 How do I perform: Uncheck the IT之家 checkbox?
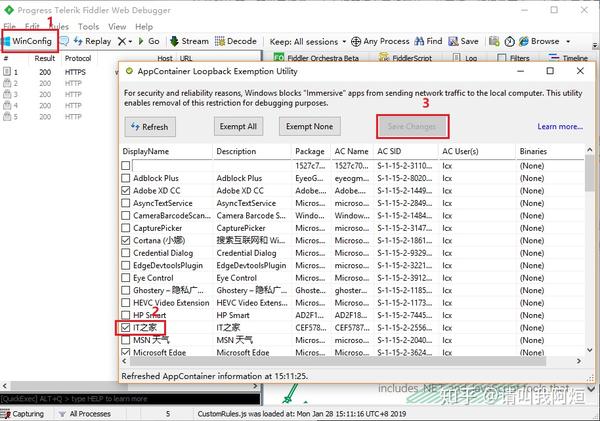[126, 328]
